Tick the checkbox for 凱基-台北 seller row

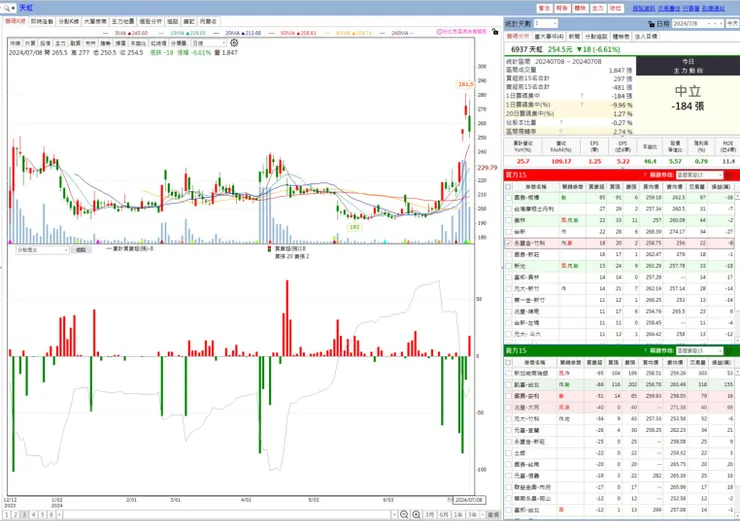coord(508,385)
